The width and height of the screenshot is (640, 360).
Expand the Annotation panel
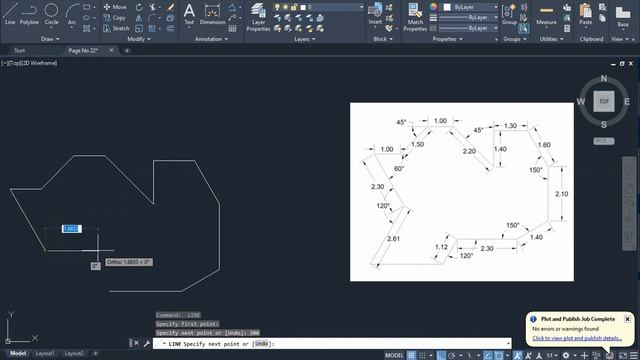pos(211,39)
